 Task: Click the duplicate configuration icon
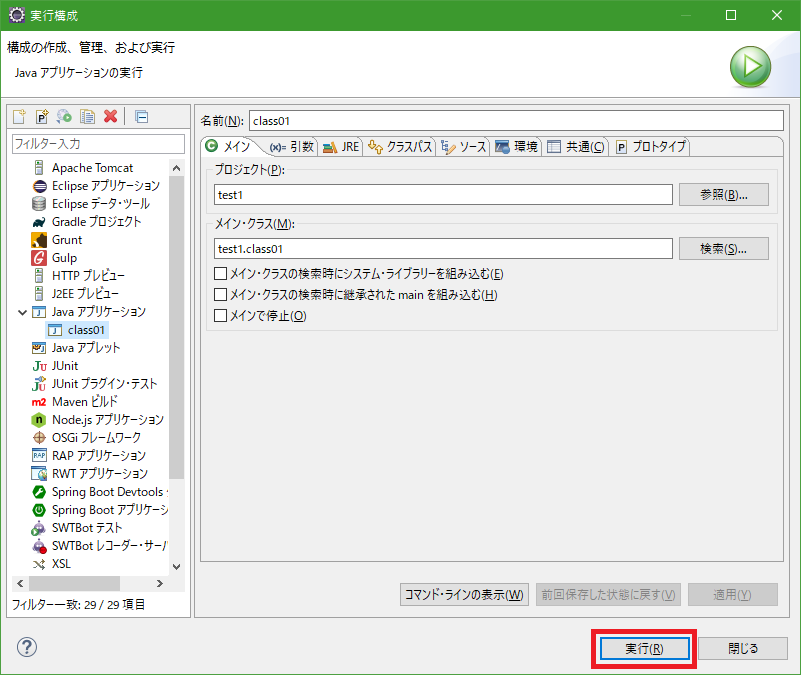point(88,117)
